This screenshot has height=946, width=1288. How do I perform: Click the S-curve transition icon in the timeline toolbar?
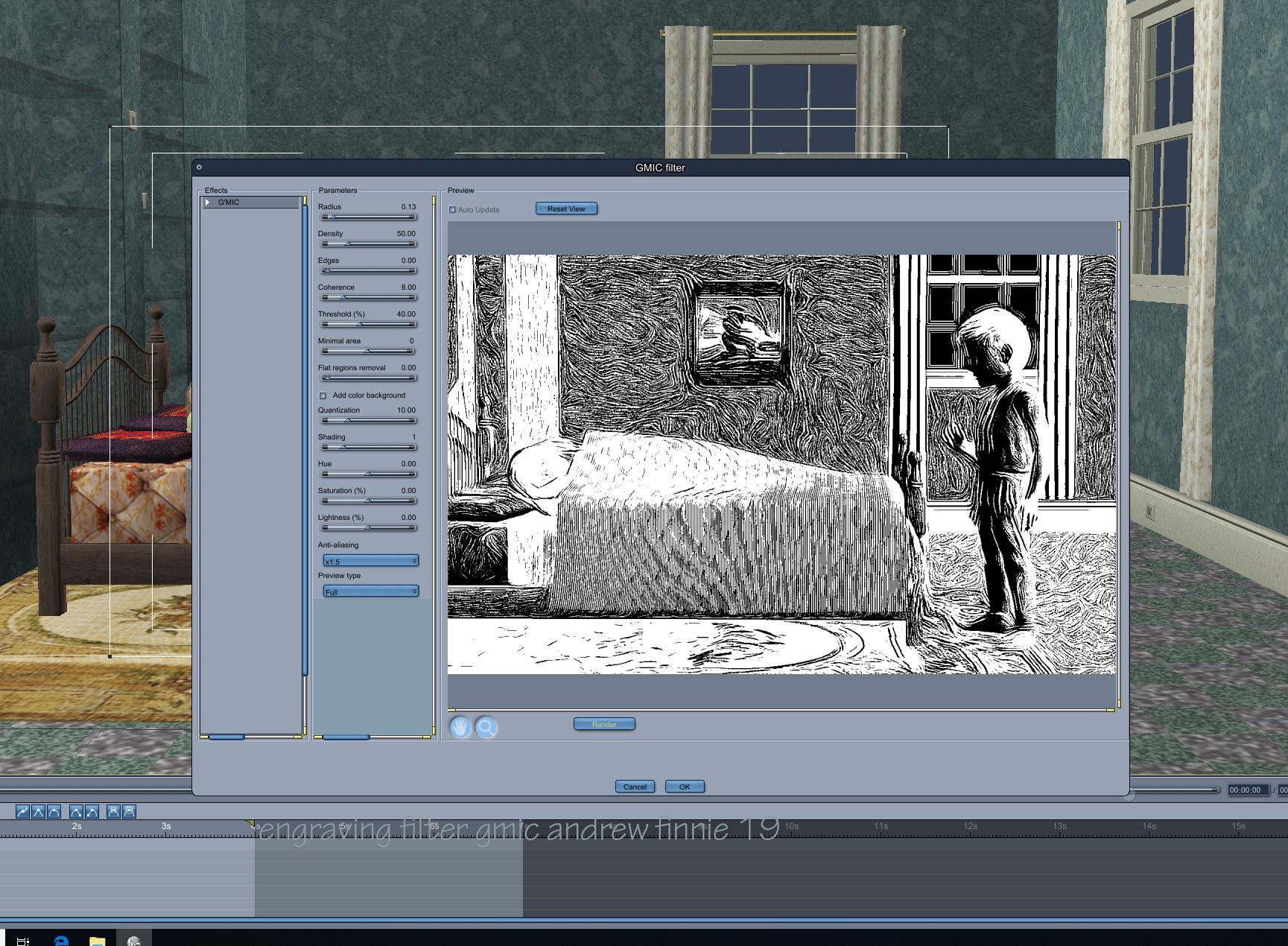23,811
